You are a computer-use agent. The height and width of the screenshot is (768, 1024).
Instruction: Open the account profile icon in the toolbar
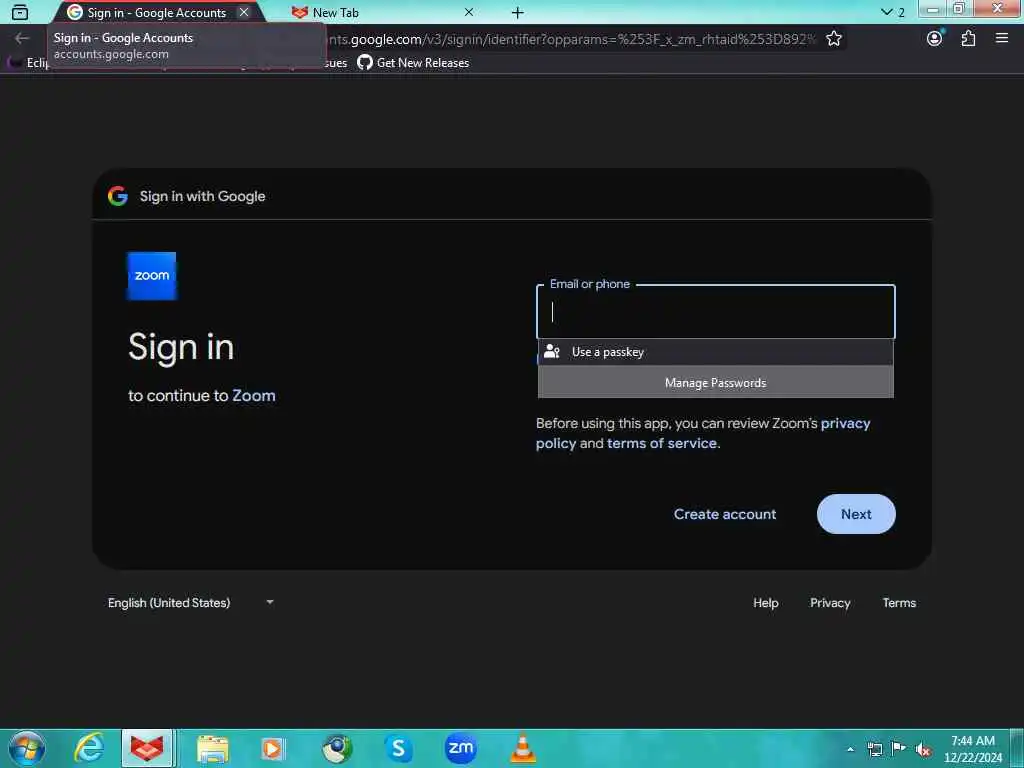[935, 39]
